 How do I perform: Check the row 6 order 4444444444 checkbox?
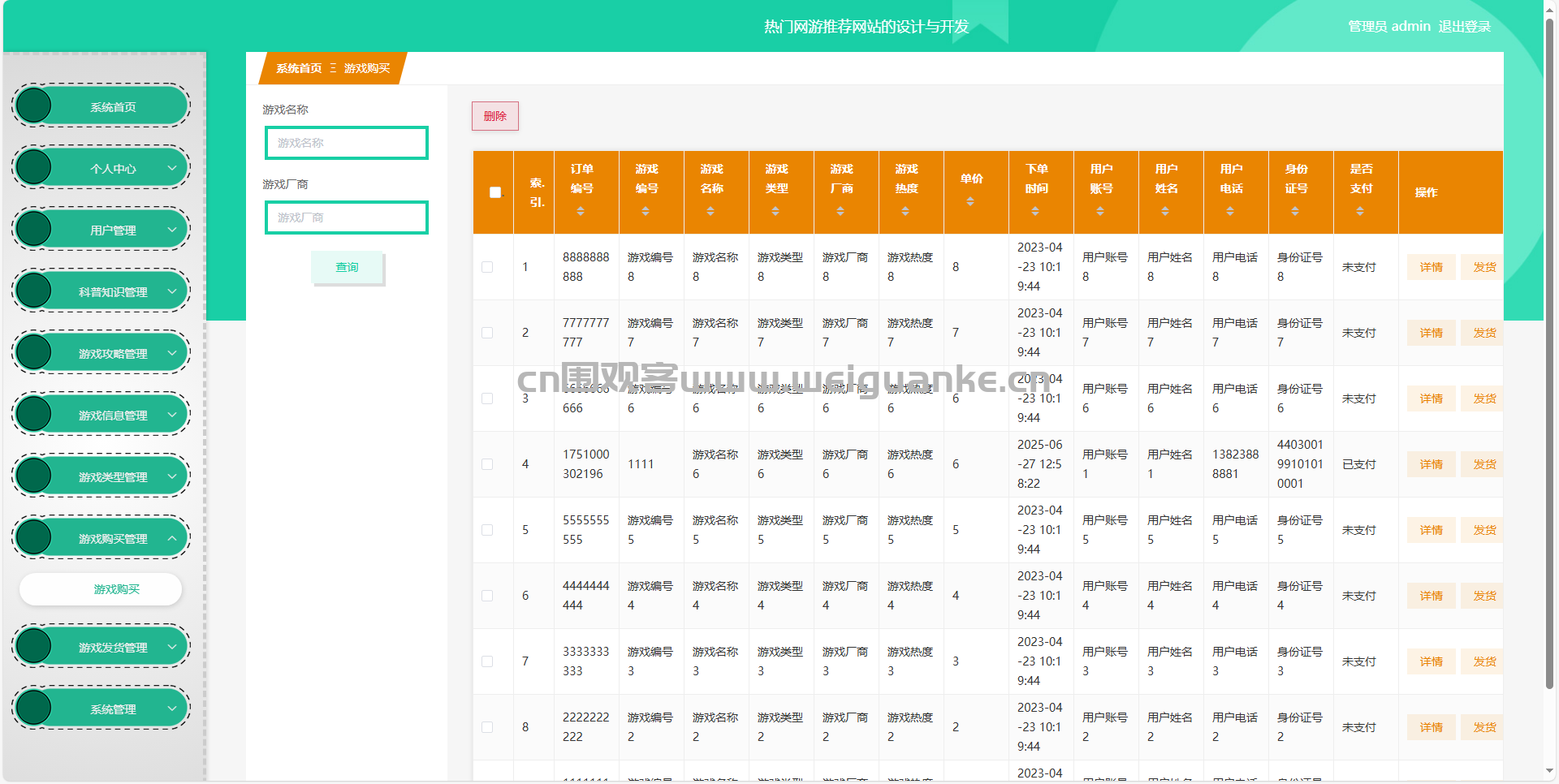pyautogui.click(x=487, y=596)
